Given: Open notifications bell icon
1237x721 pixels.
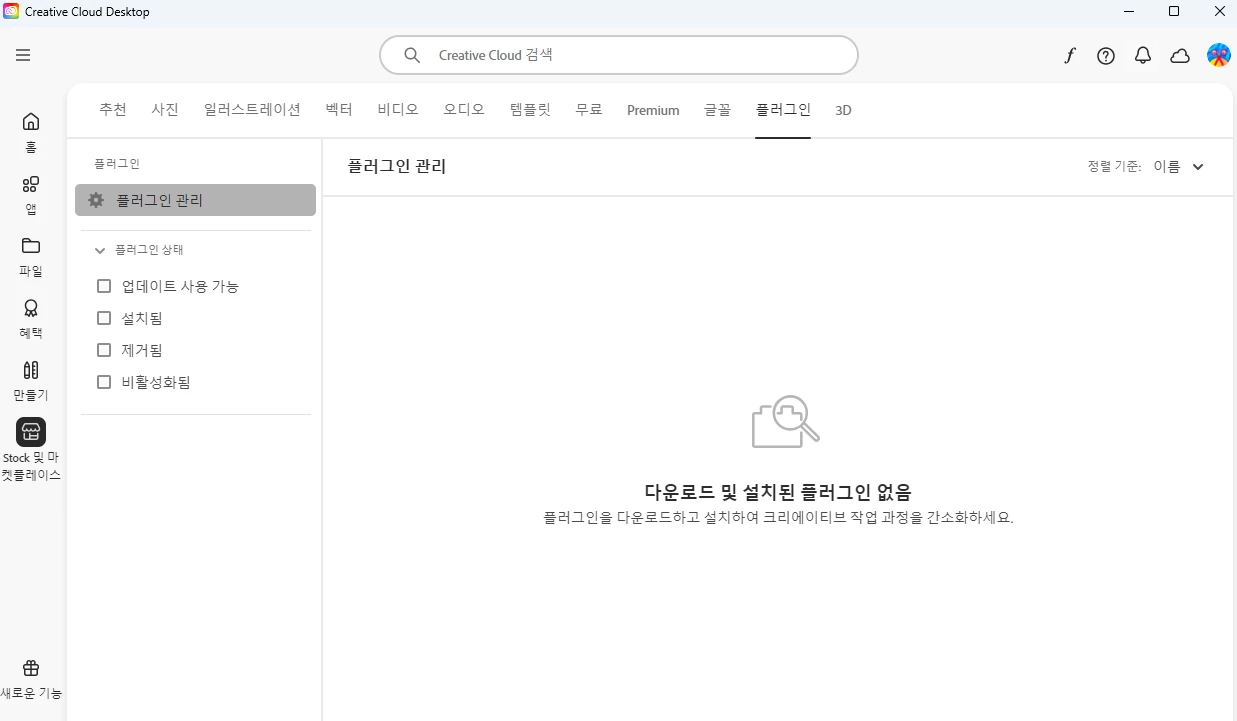Looking at the screenshot, I should 1143,56.
